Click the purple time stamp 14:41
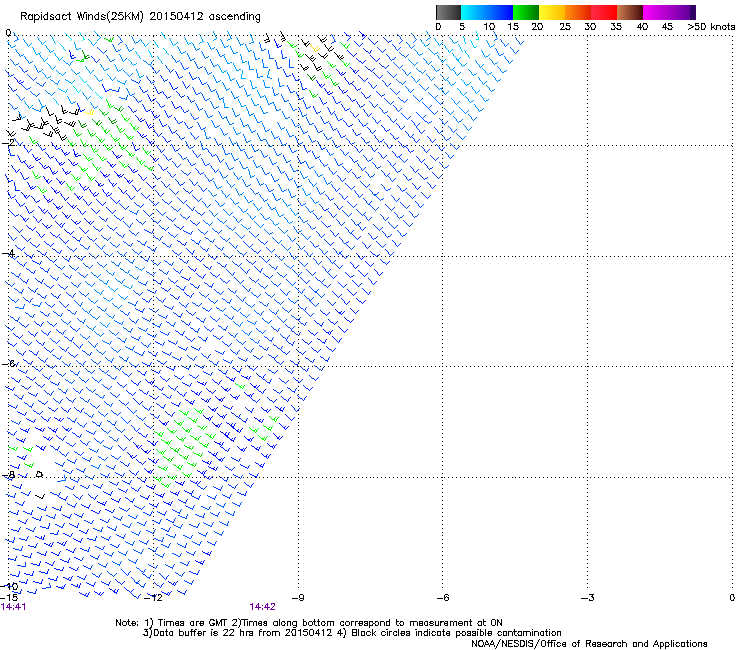This screenshot has height=650, width=740. click(x=14, y=607)
